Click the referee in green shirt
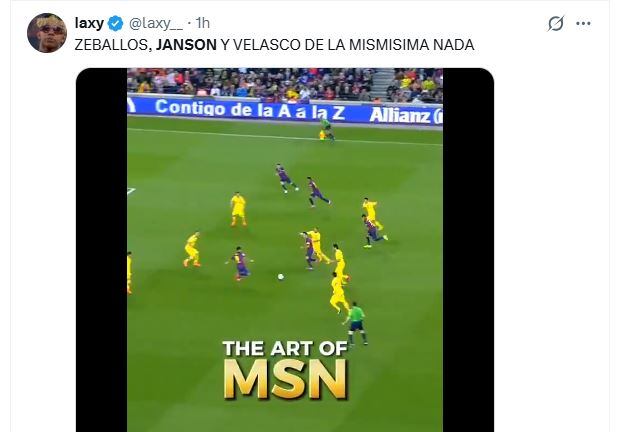 pos(356,323)
